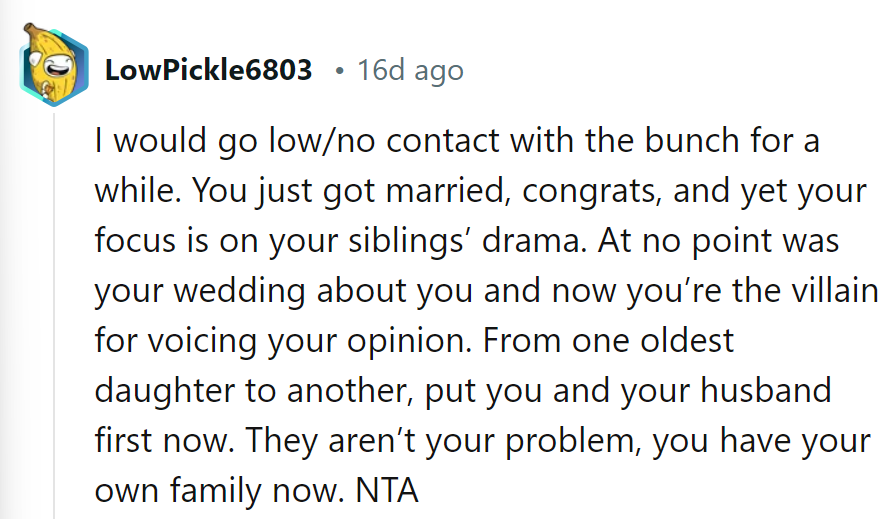Image resolution: width=893 pixels, height=519 pixels.
Task: Click the dot separator before the timestamp
Action: pos(340,71)
